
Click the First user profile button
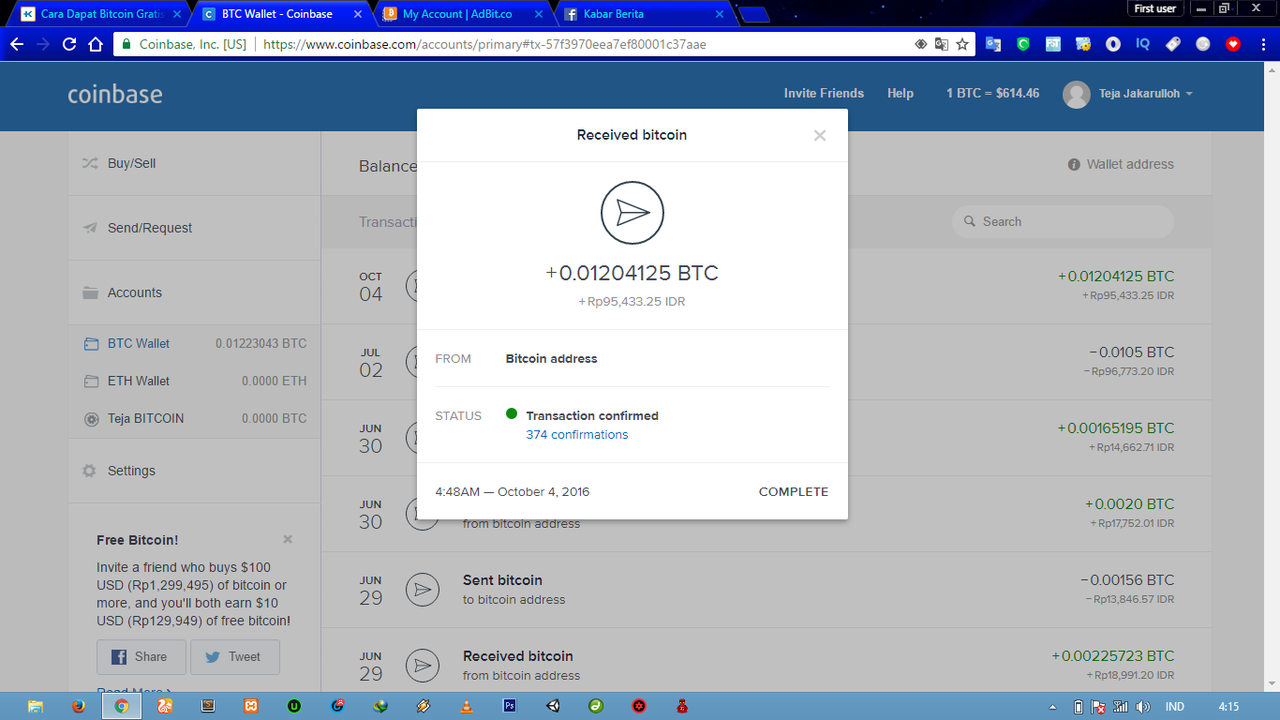pos(1155,8)
